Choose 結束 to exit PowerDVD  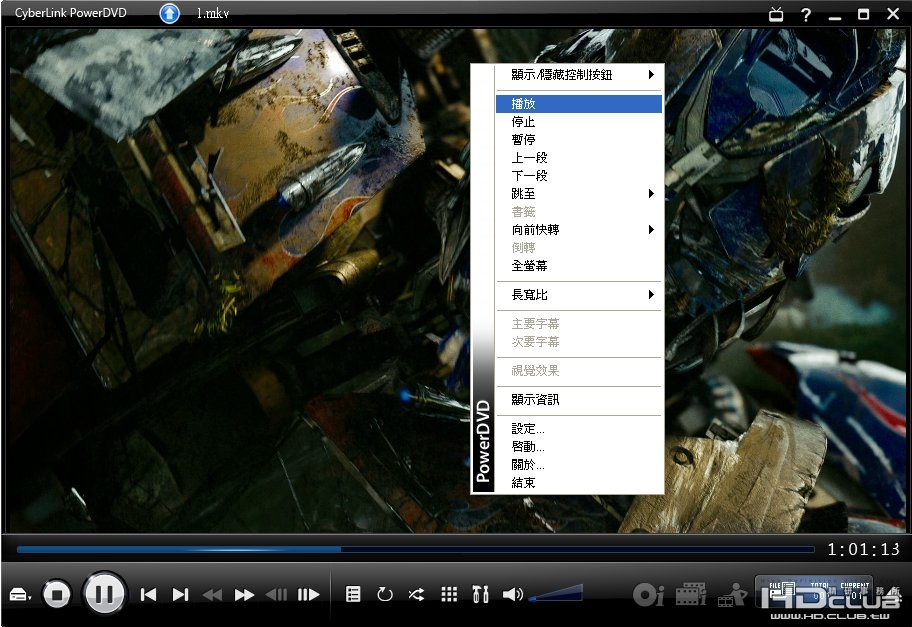point(579,483)
